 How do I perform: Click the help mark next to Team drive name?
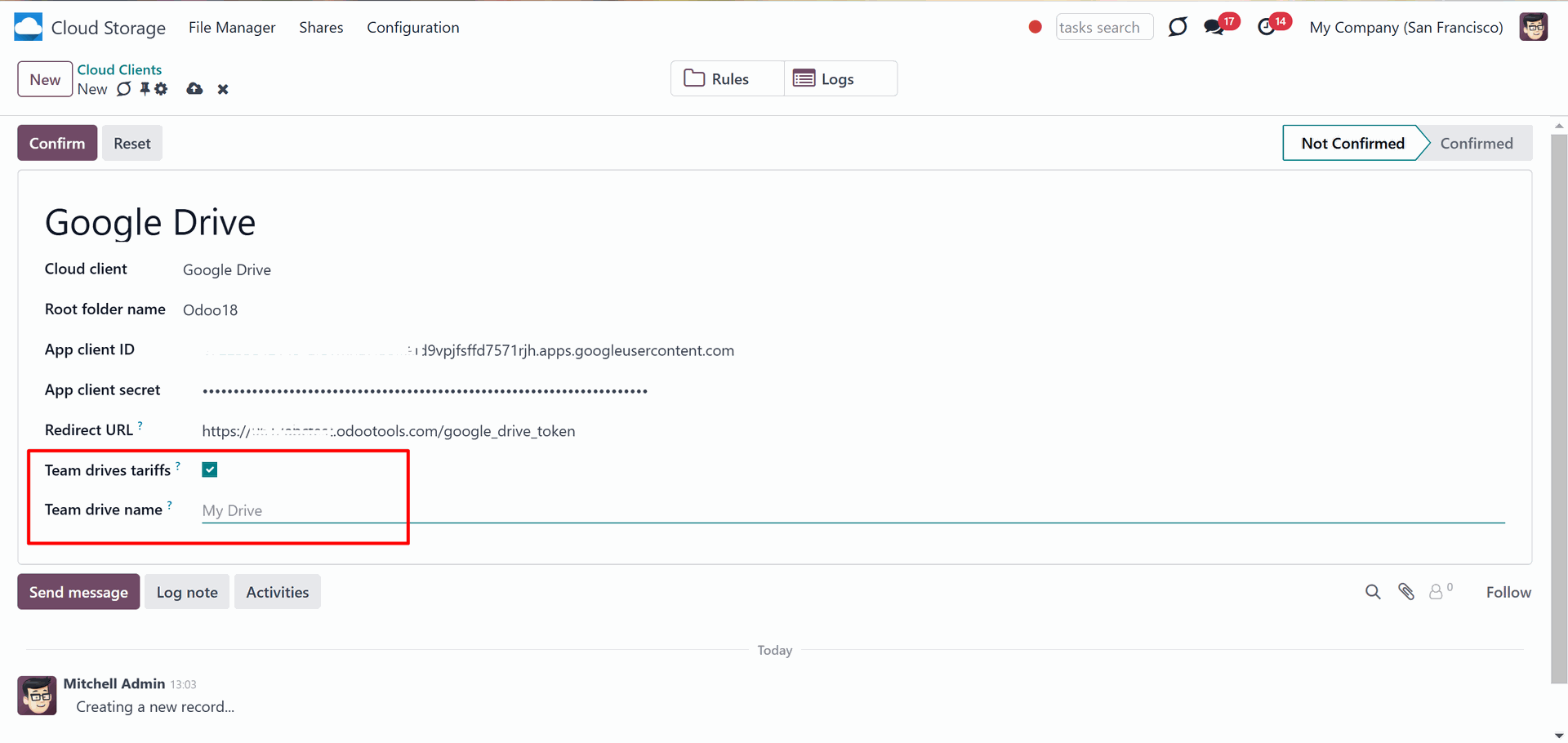click(x=169, y=505)
